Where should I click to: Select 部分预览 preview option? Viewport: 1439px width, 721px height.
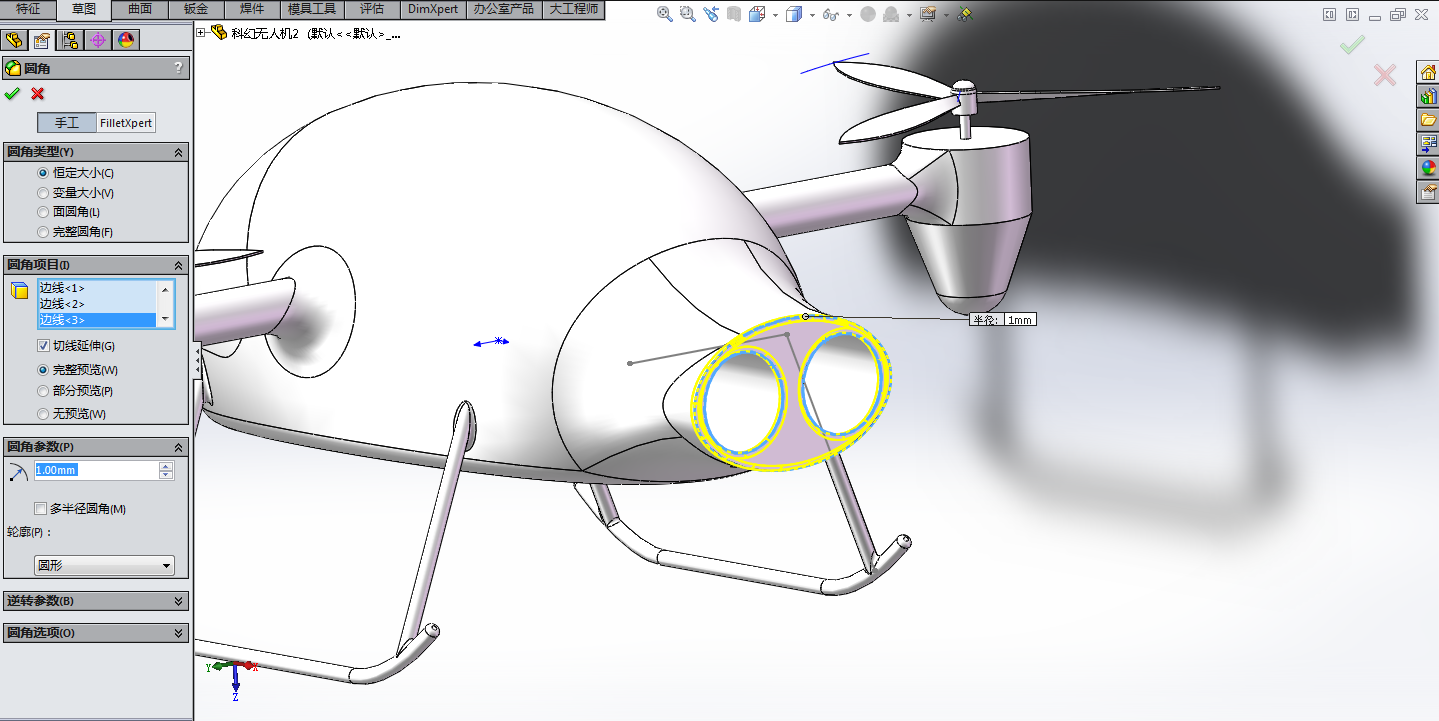point(43,391)
